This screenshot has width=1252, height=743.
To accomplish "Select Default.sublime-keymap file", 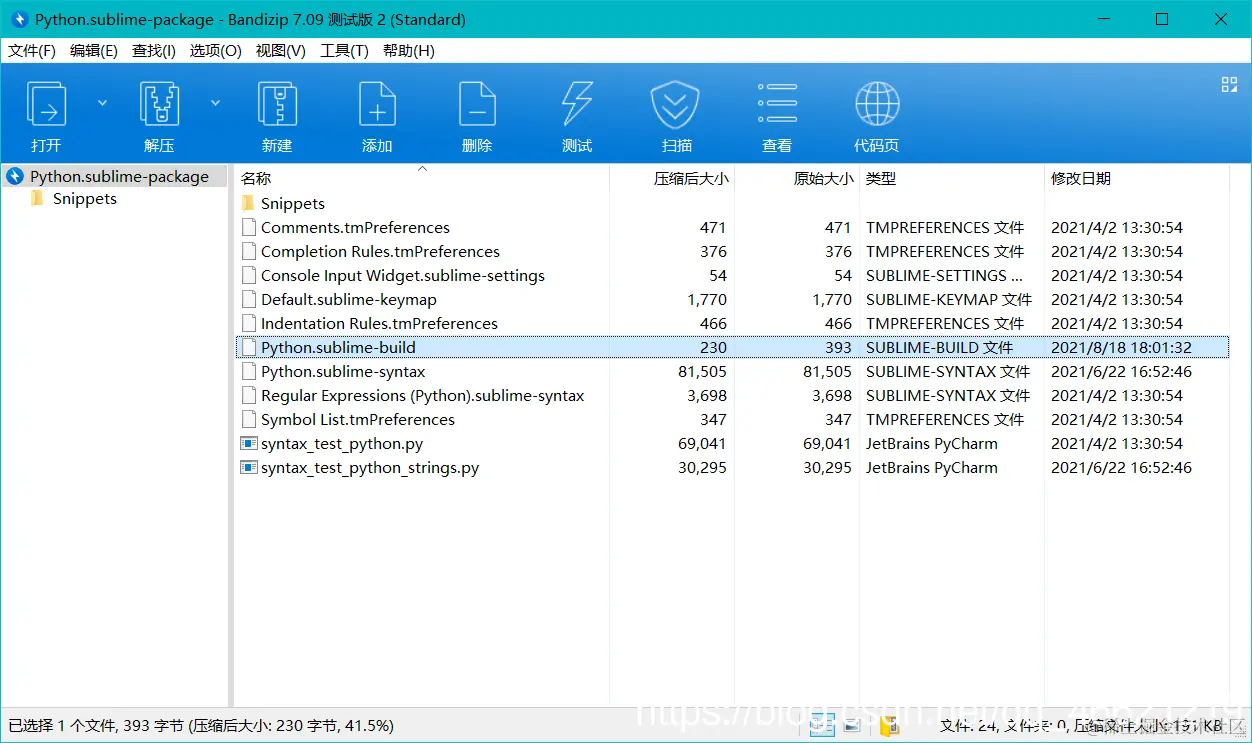I will 349,299.
